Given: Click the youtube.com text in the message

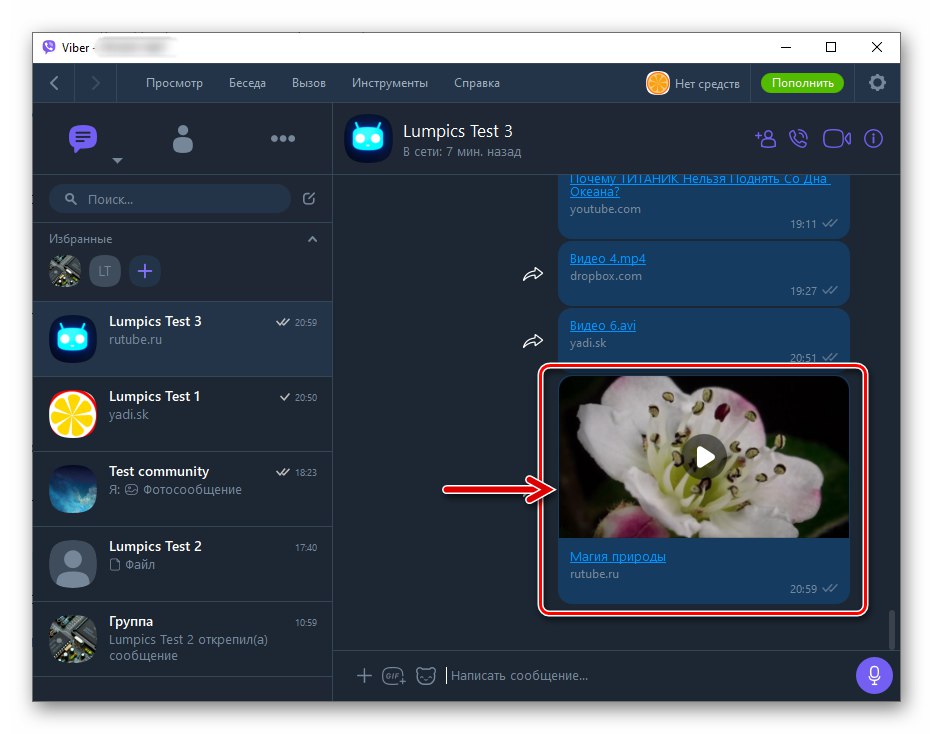Looking at the screenshot, I should coord(605,209).
